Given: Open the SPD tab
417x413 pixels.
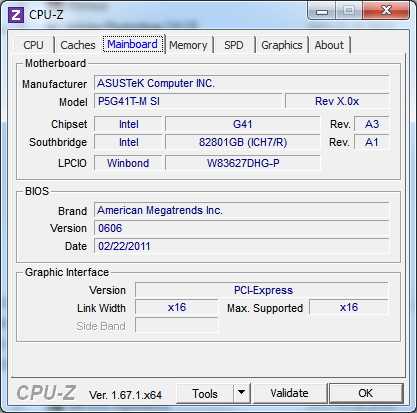Looking at the screenshot, I should coord(234,45).
